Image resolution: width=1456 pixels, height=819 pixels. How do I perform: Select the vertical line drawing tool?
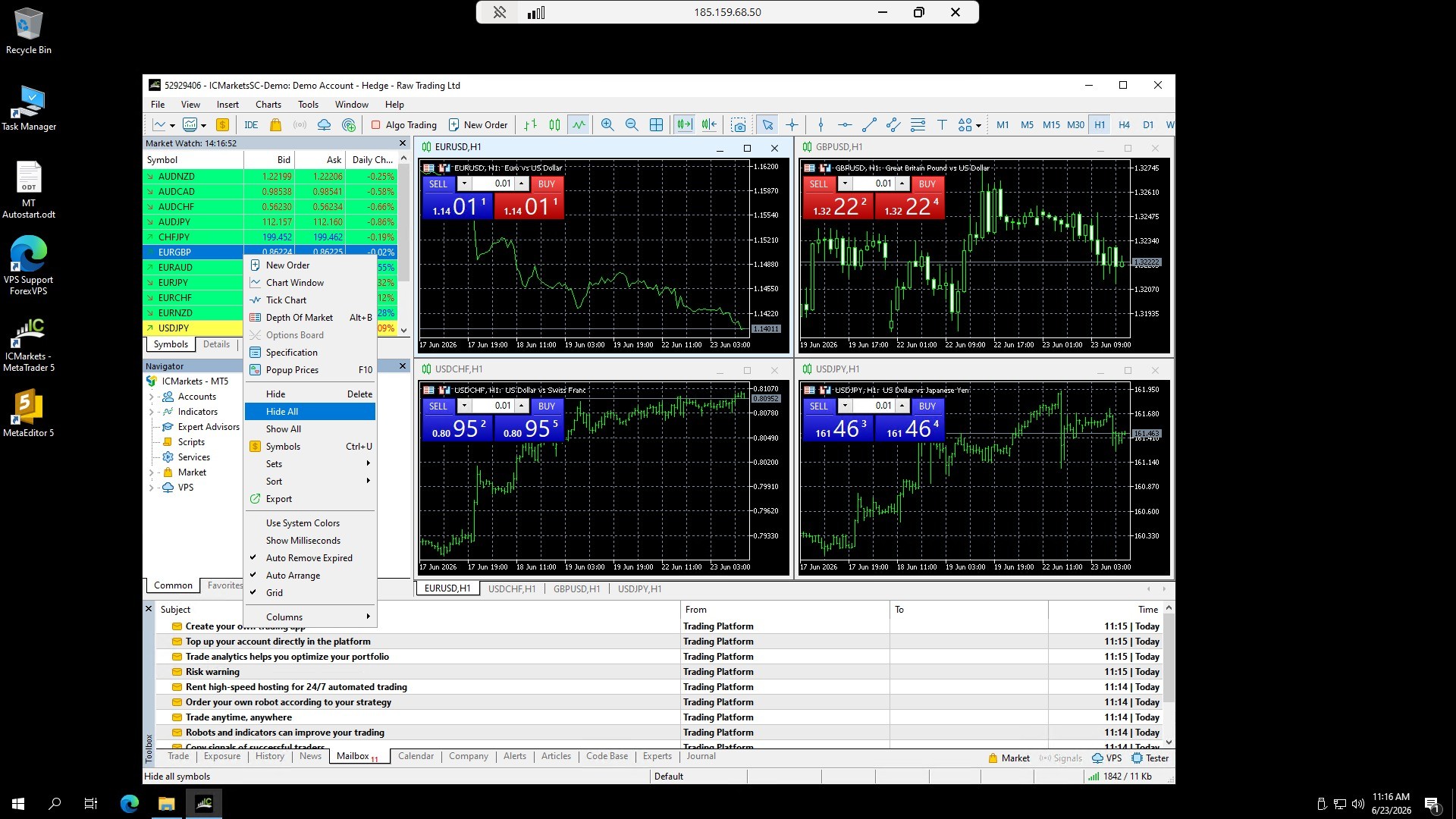821,125
